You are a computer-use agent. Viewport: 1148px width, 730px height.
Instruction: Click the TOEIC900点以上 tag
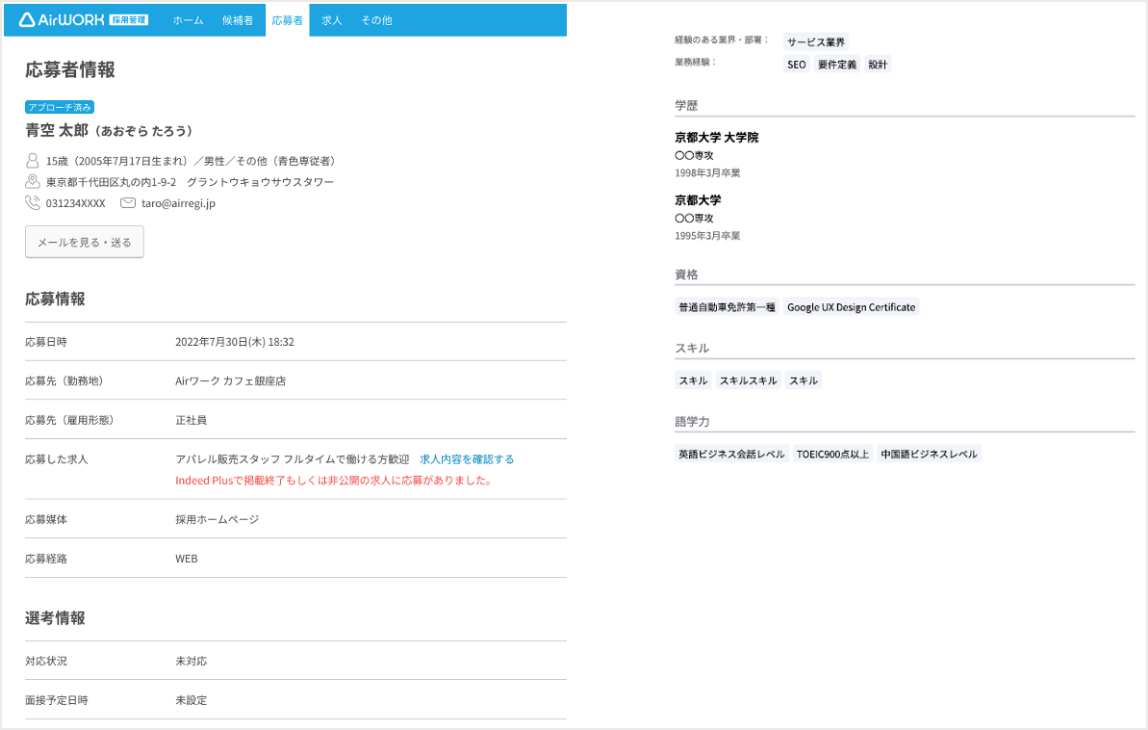coord(832,454)
